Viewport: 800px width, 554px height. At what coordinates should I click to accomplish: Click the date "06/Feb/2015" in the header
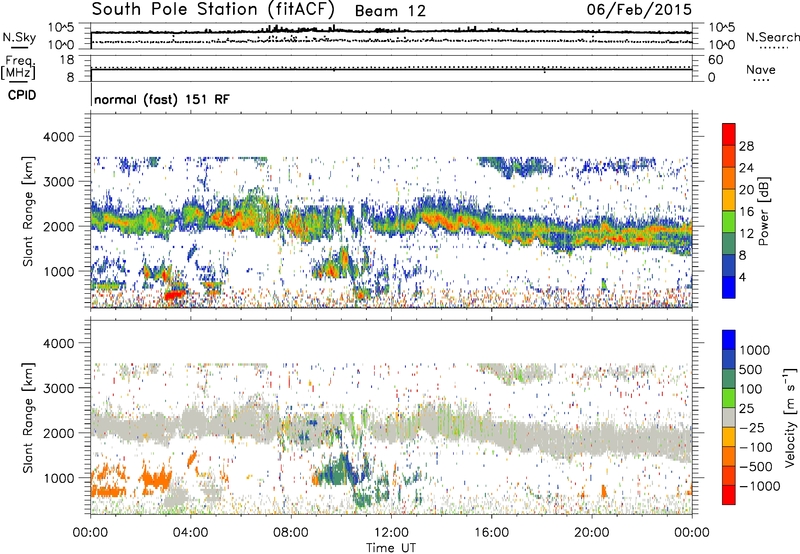coord(639,9)
